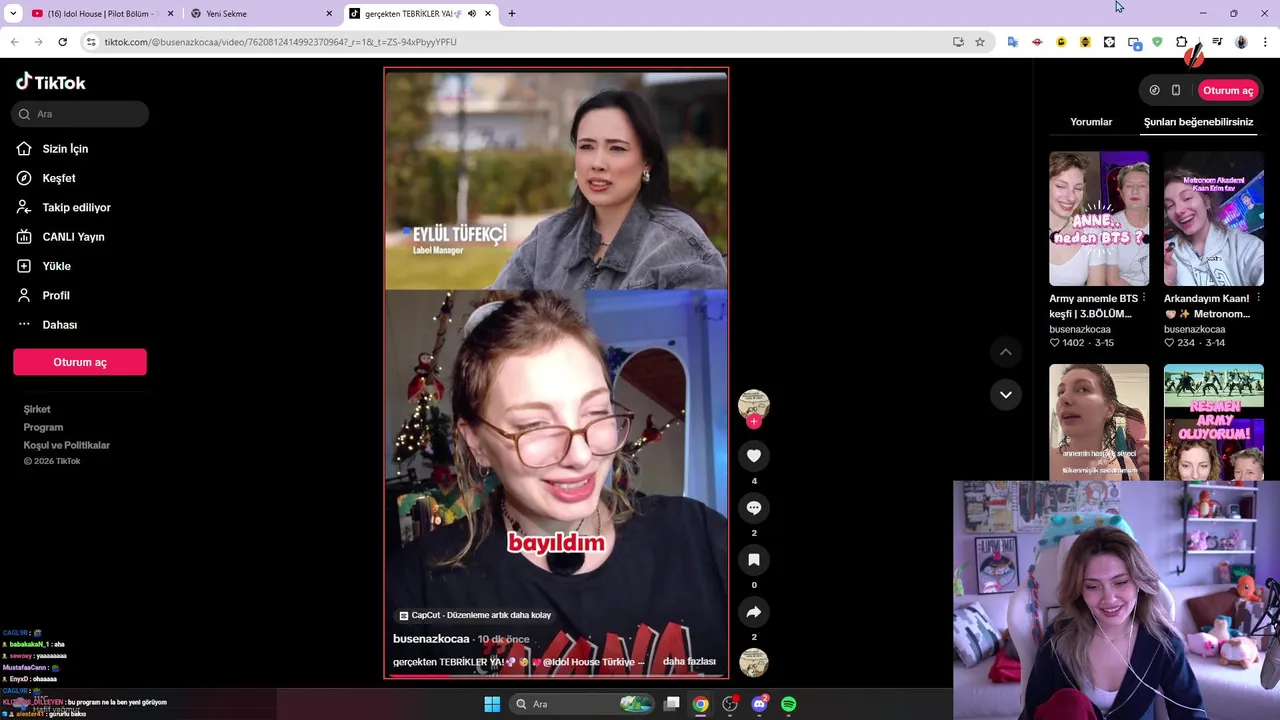
Task: Open the tab search dropdown arrow
Action: click(13, 13)
